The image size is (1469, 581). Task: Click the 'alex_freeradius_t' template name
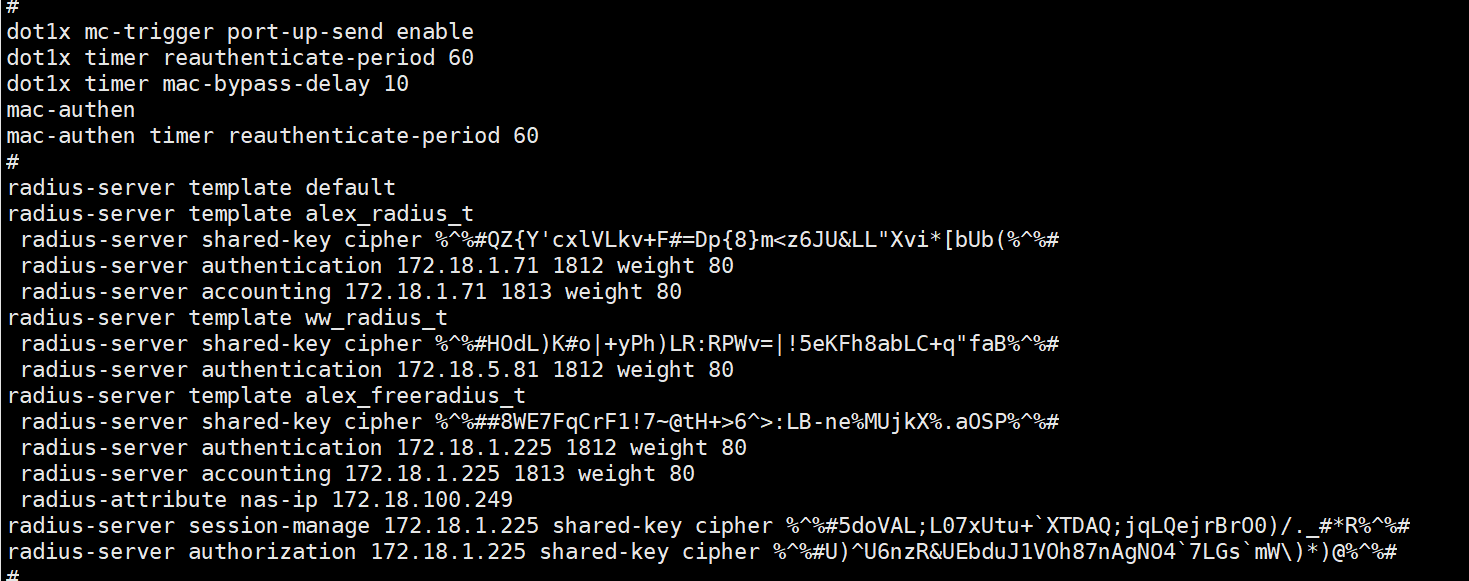[x=415, y=396]
